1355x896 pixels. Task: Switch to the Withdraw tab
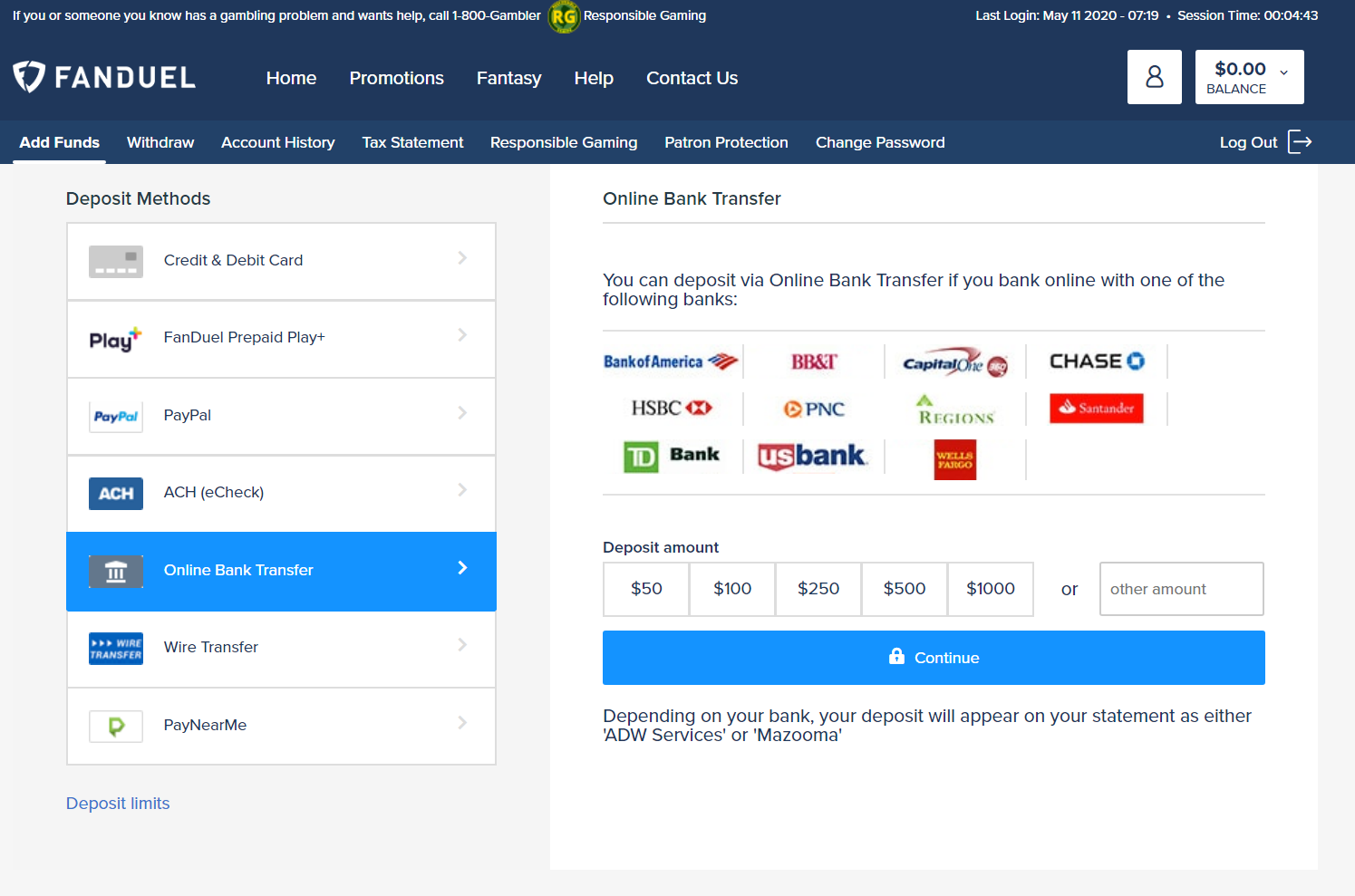click(160, 142)
